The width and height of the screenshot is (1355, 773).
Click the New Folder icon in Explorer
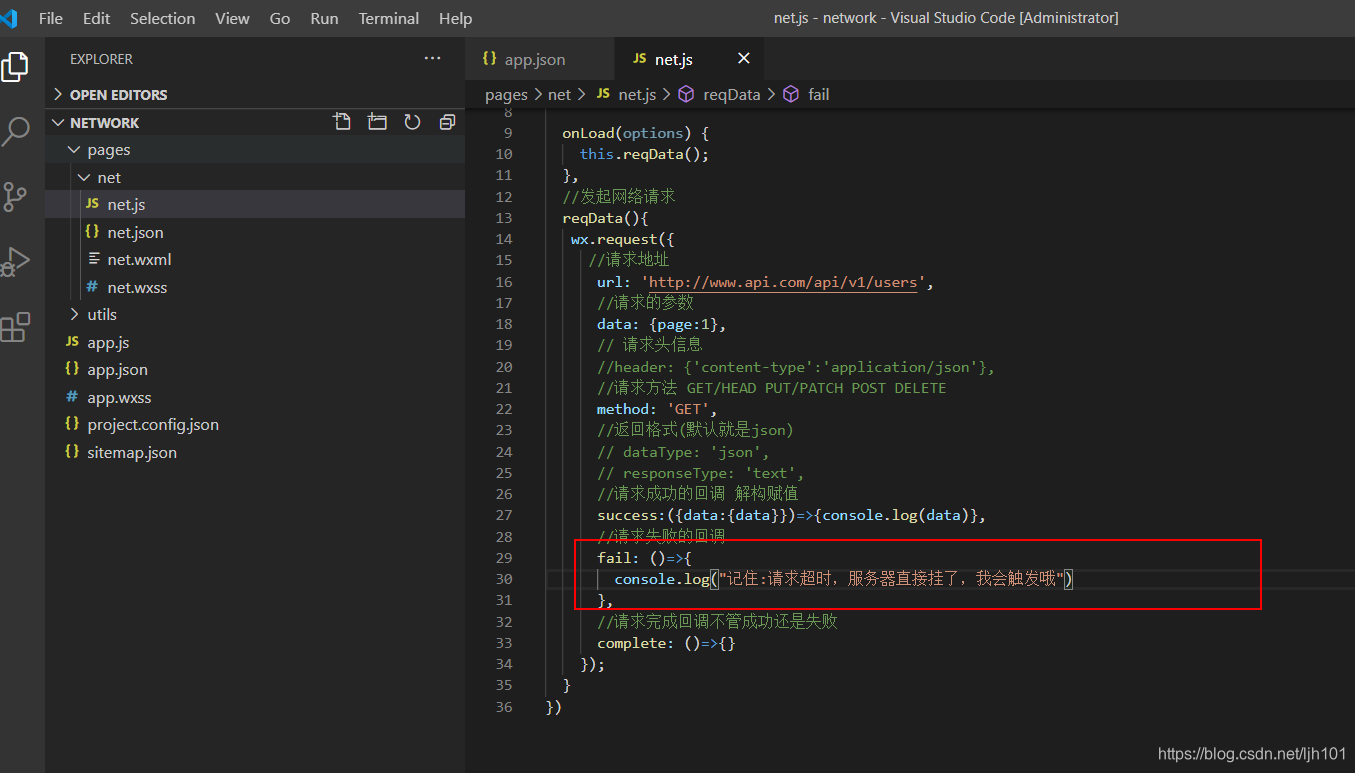(377, 122)
